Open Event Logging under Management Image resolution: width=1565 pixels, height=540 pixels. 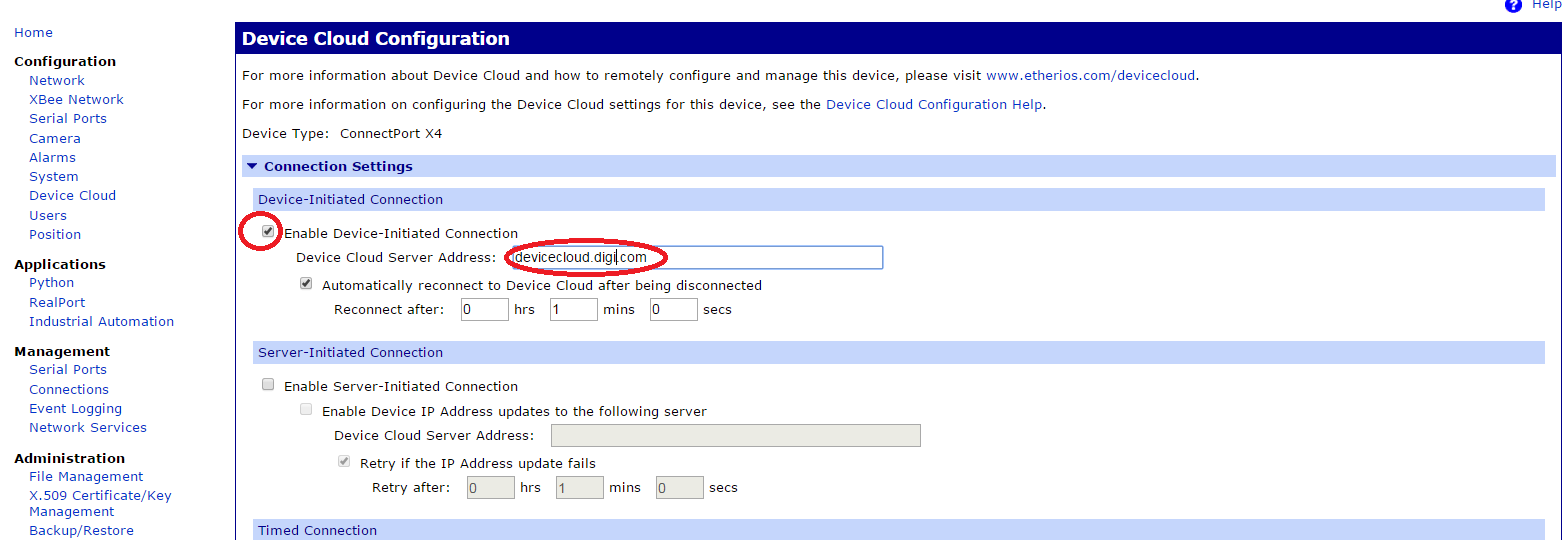(x=75, y=408)
